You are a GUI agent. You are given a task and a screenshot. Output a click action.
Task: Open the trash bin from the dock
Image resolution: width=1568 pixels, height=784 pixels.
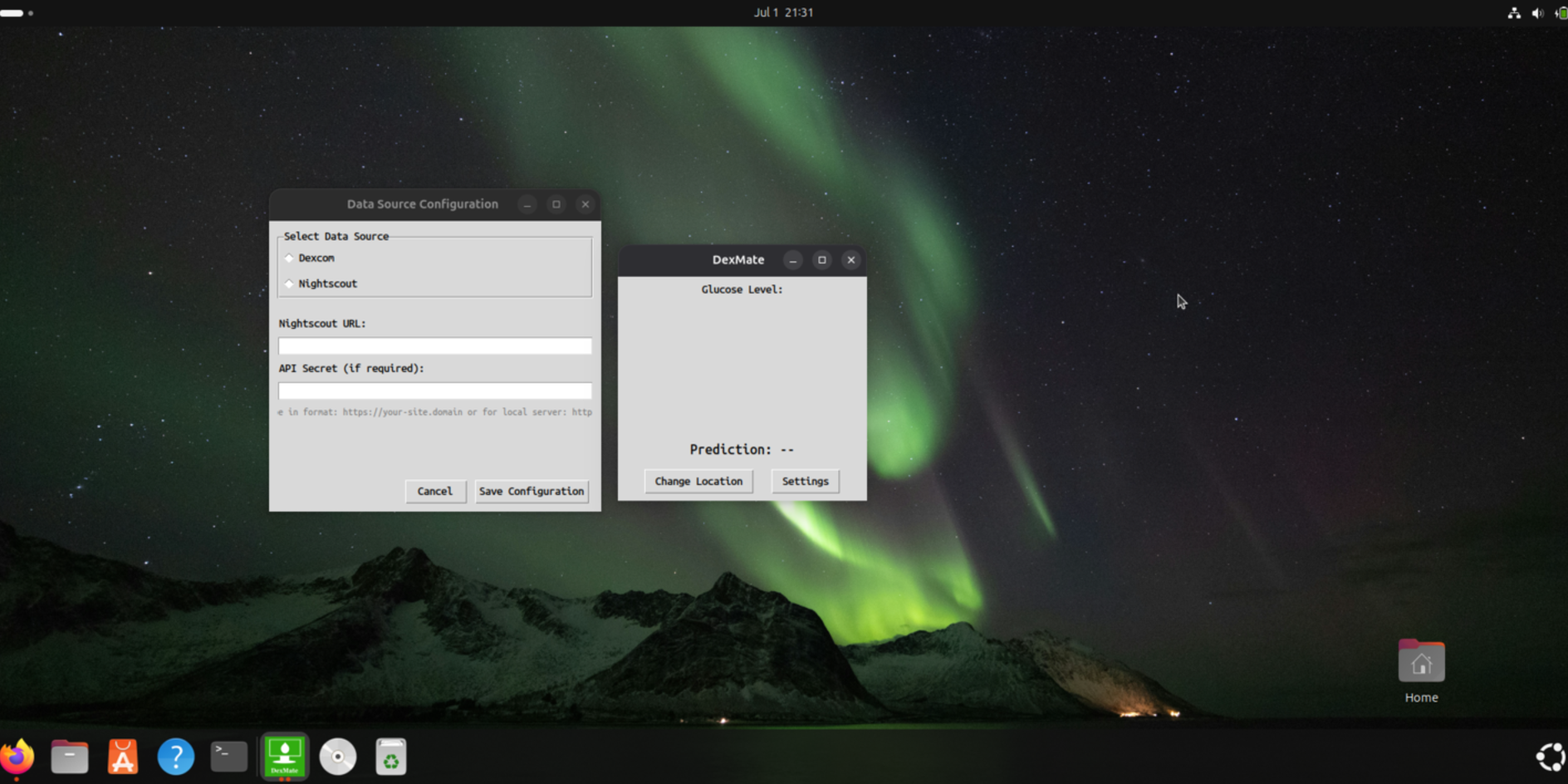tap(391, 756)
